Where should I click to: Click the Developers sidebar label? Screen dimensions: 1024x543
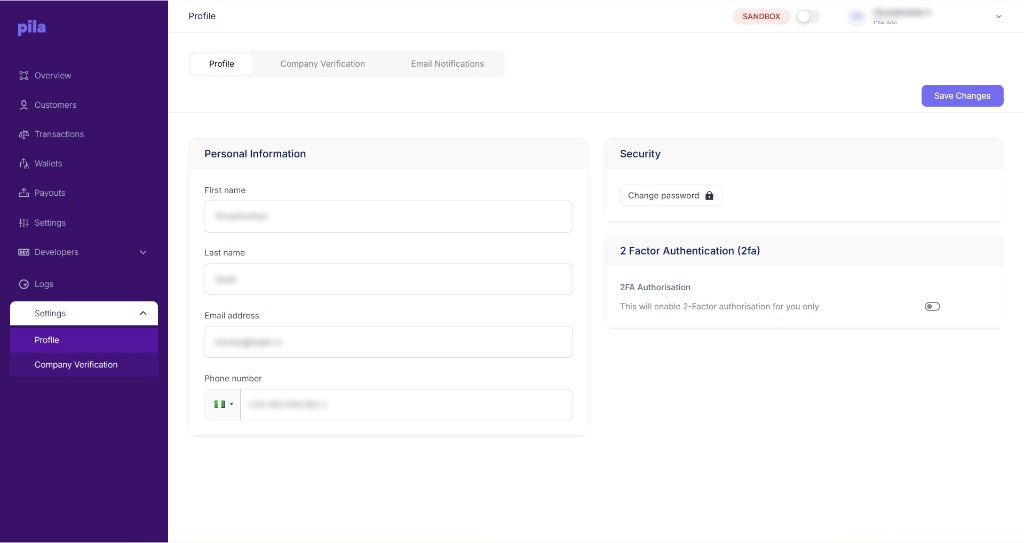56,252
